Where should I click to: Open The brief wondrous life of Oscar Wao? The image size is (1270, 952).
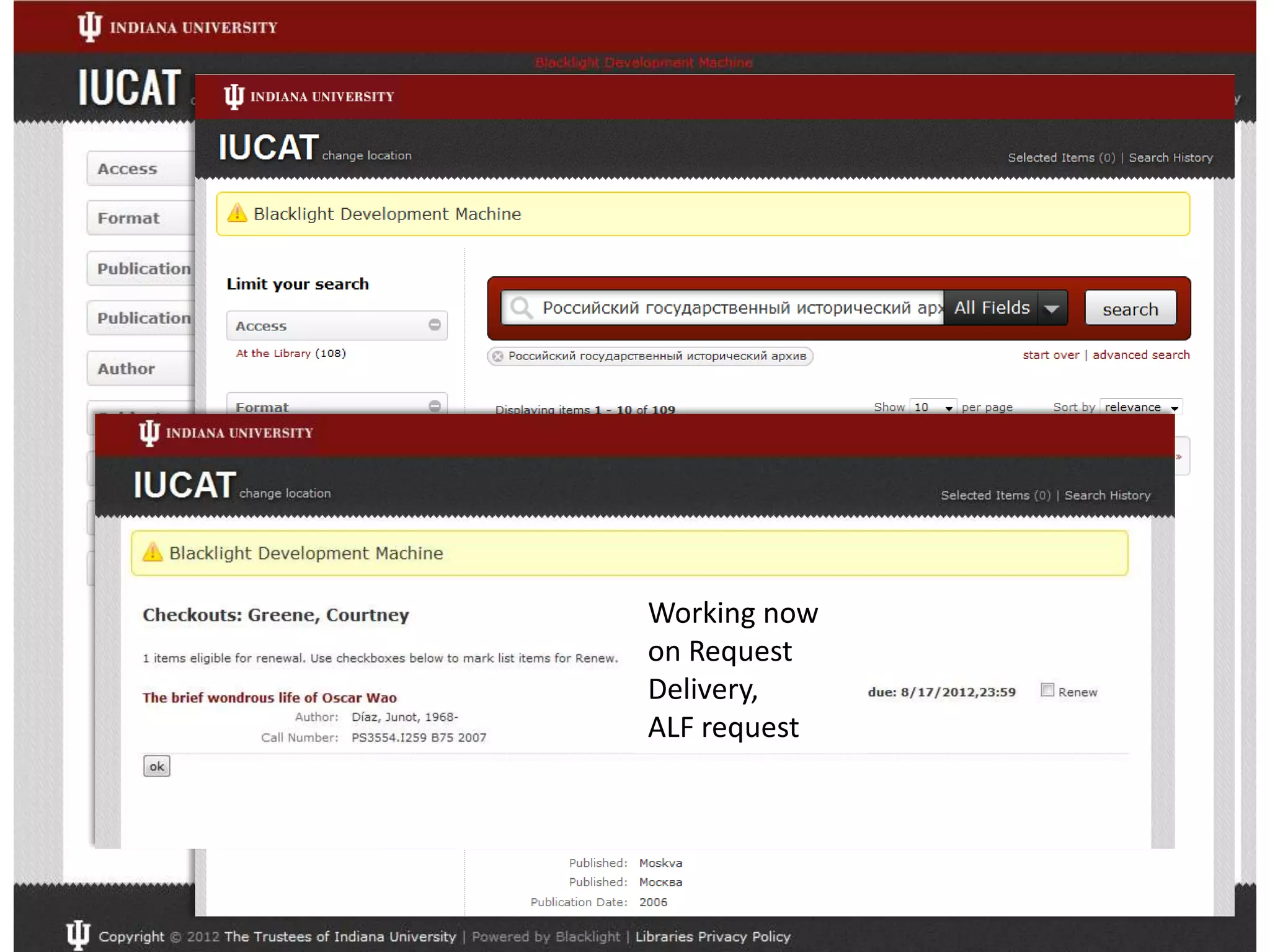coord(270,697)
